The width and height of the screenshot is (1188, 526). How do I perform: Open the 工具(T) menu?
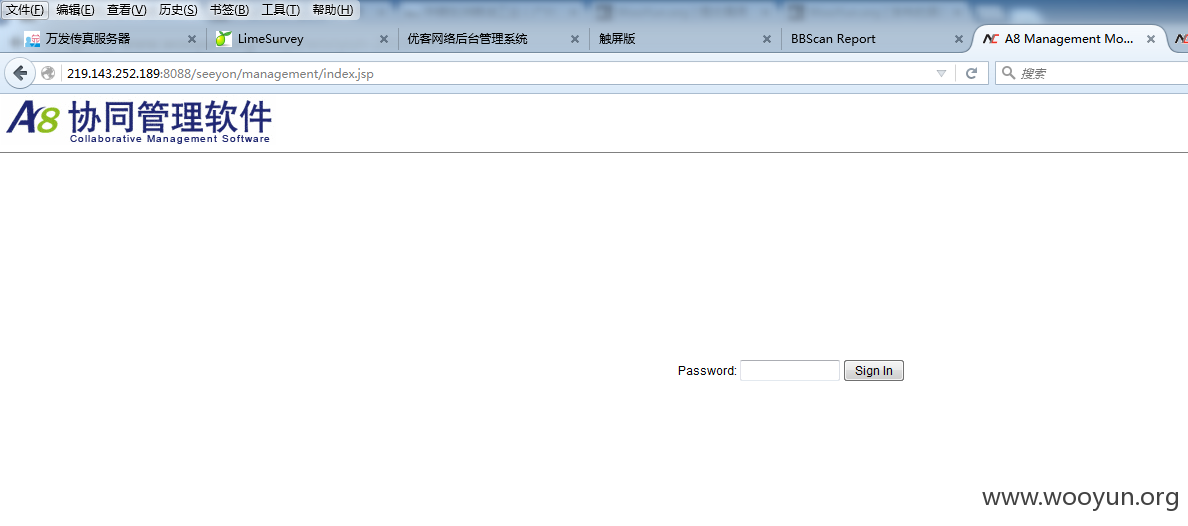pyautogui.click(x=280, y=10)
